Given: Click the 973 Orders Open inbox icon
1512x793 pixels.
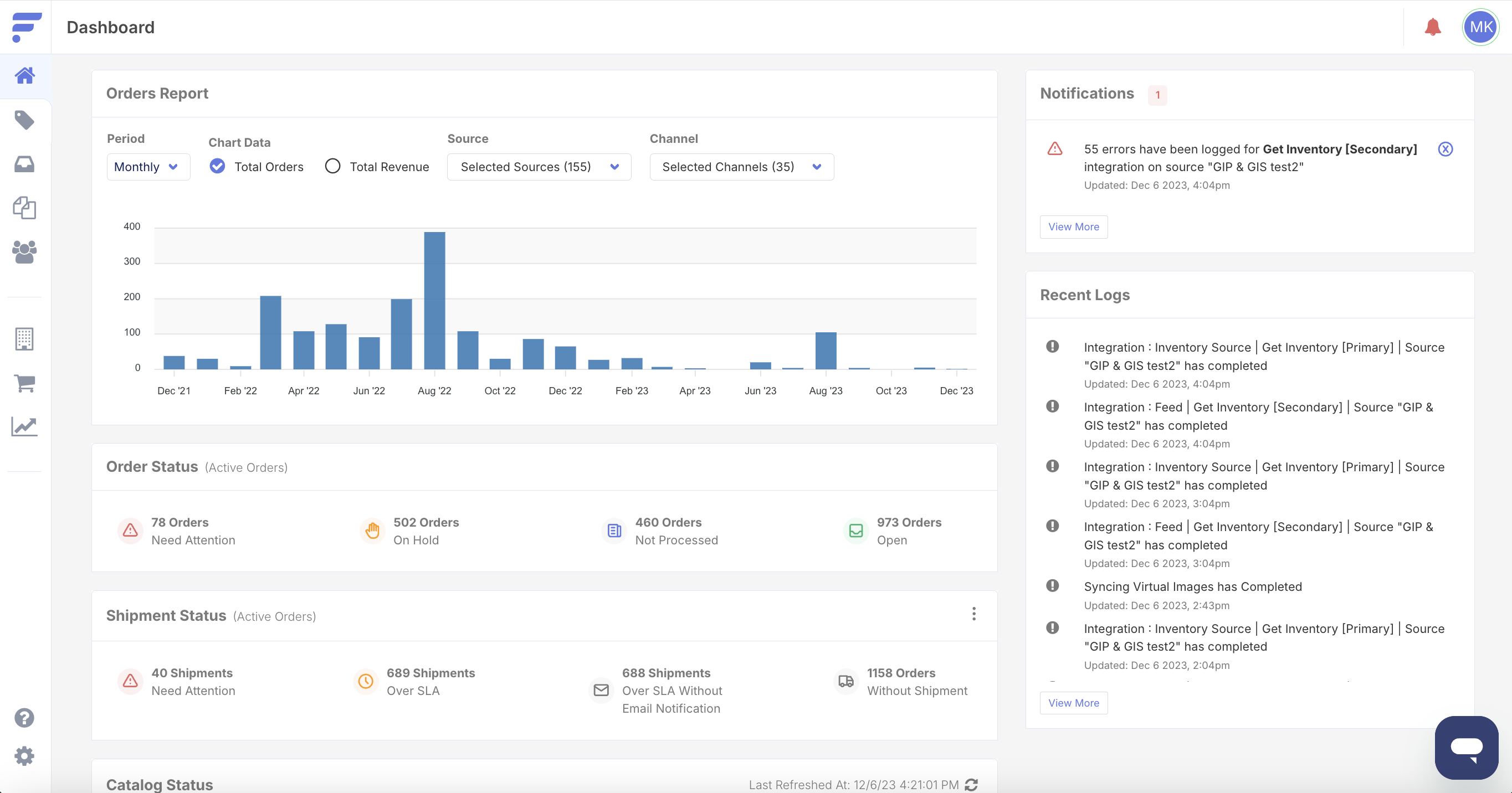Looking at the screenshot, I should point(857,531).
